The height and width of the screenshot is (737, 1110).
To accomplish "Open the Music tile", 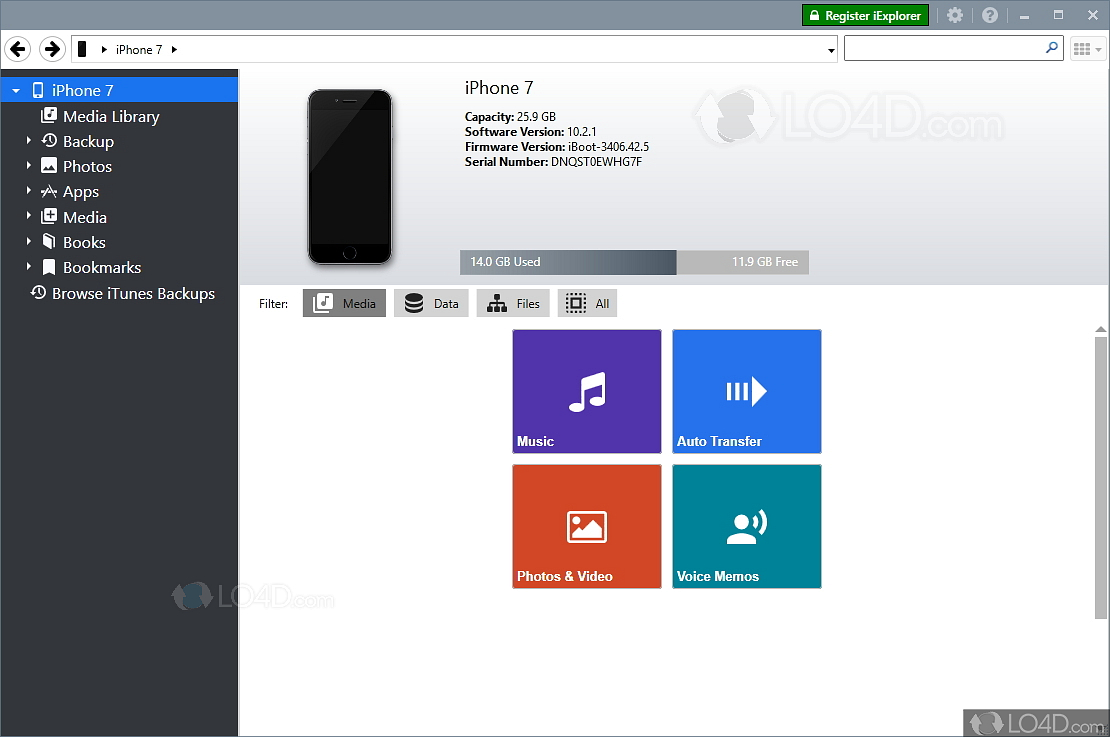I will coord(586,391).
